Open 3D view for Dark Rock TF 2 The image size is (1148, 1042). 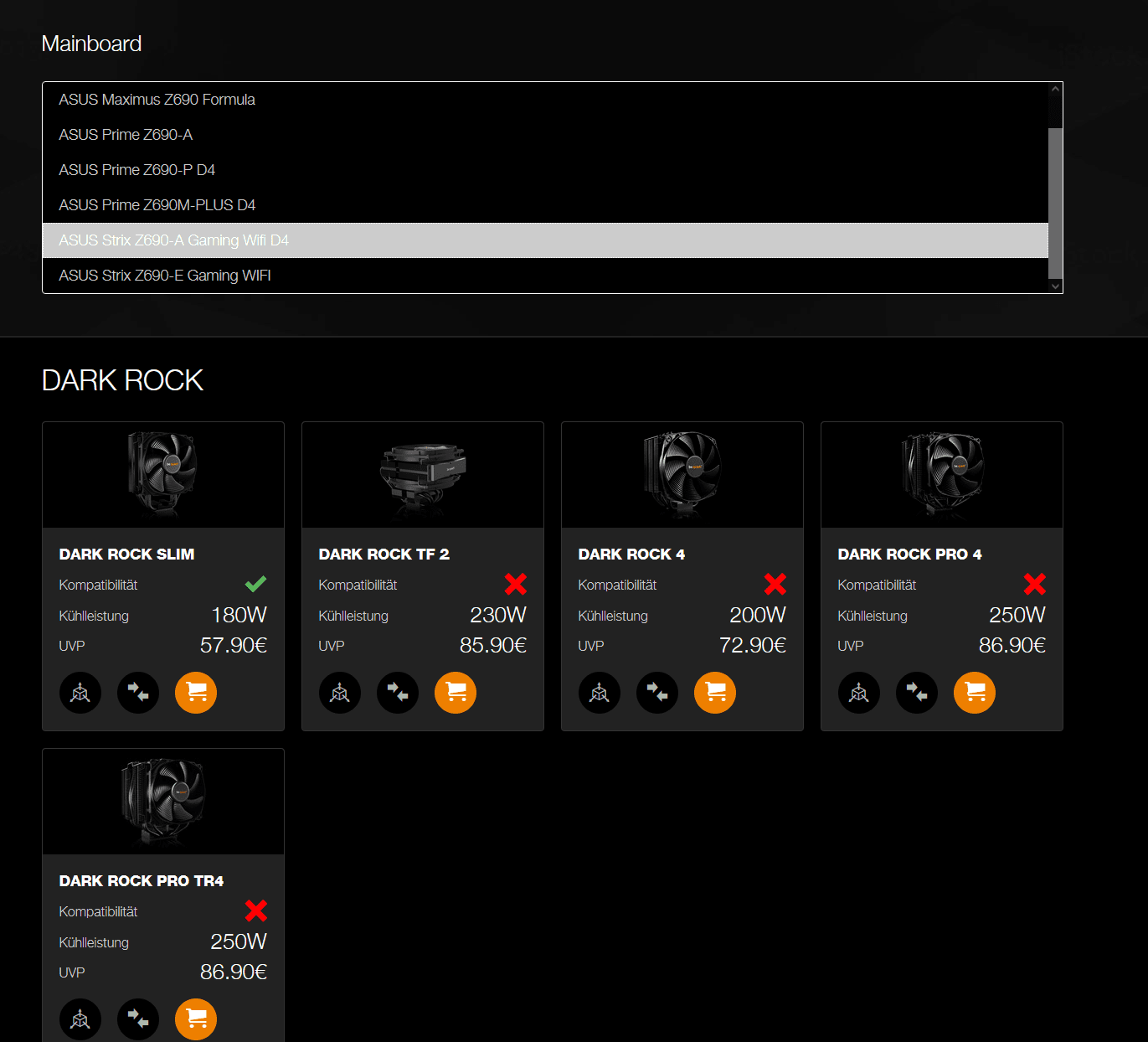[x=340, y=693]
